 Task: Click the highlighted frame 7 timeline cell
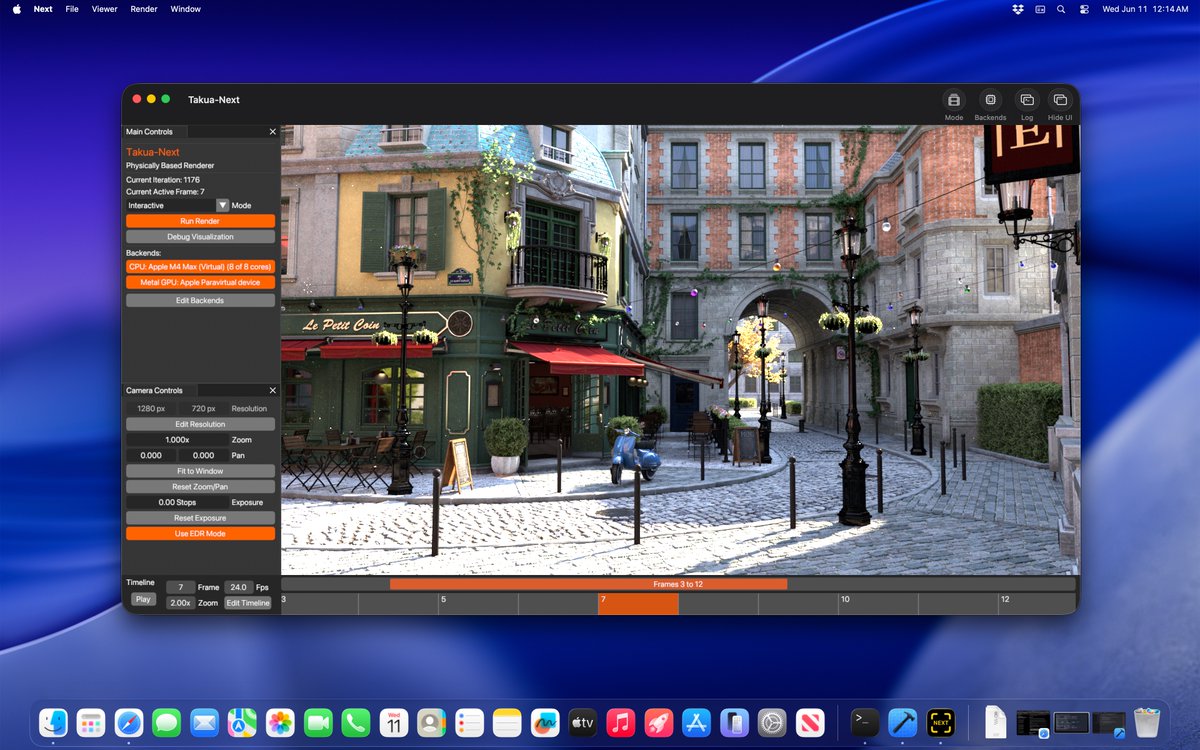coord(638,604)
